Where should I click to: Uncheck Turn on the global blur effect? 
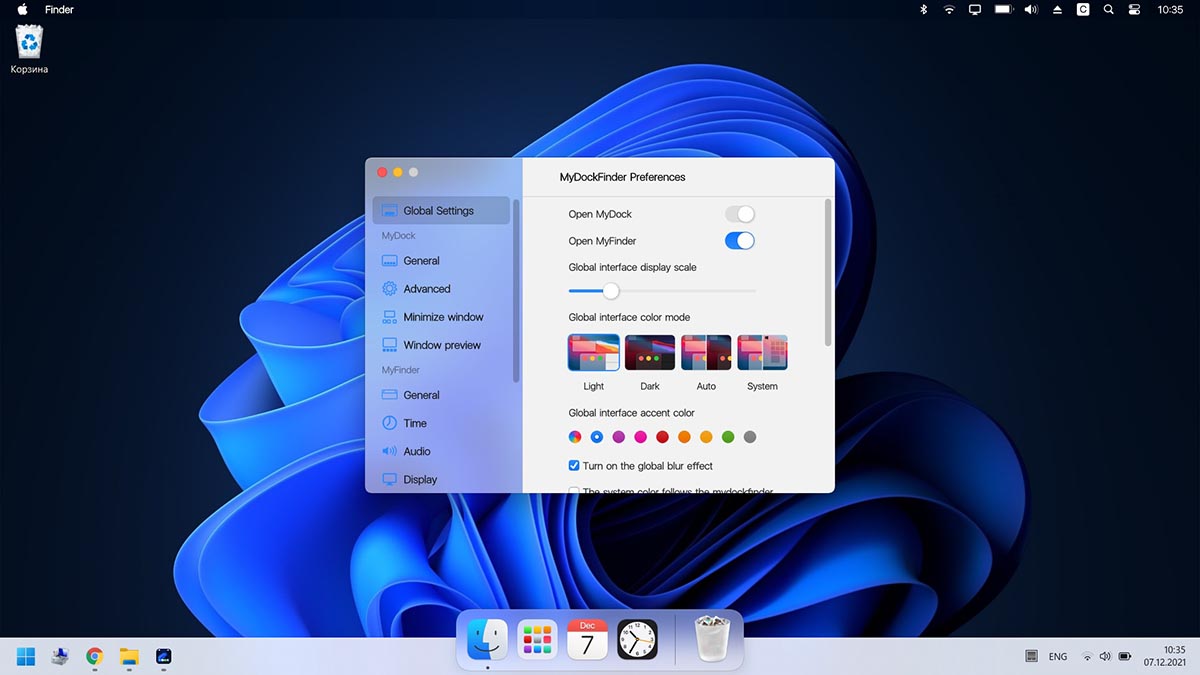574,466
